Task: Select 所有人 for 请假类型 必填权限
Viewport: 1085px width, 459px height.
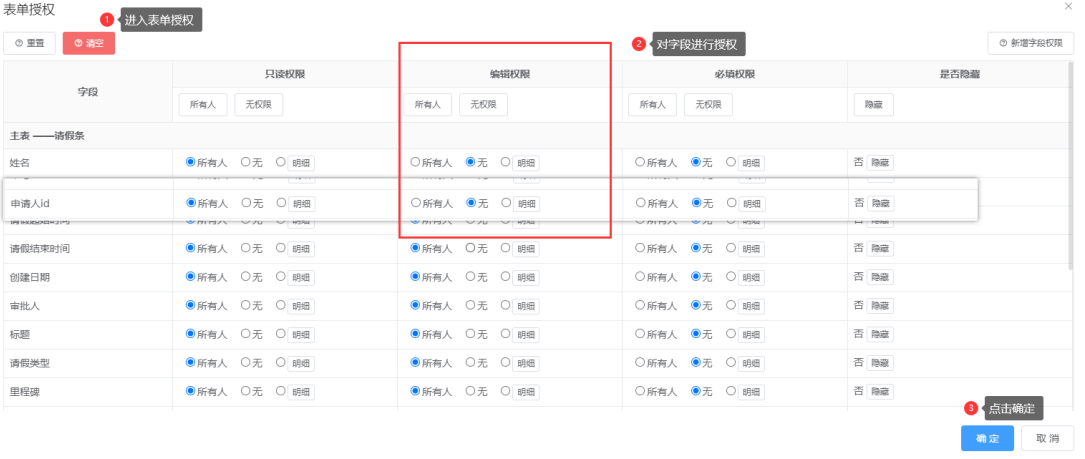Action: [640, 362]
